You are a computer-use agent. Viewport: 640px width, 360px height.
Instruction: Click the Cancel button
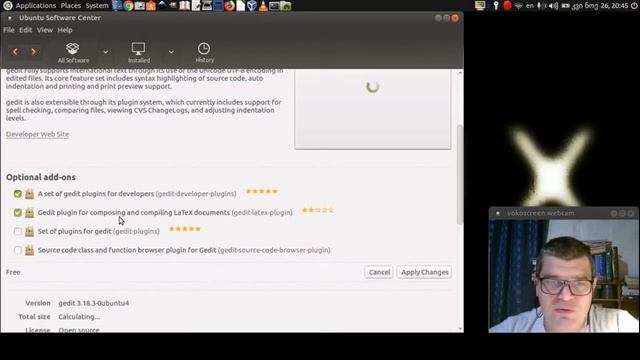pyautogui.click(x=379, y=272)
